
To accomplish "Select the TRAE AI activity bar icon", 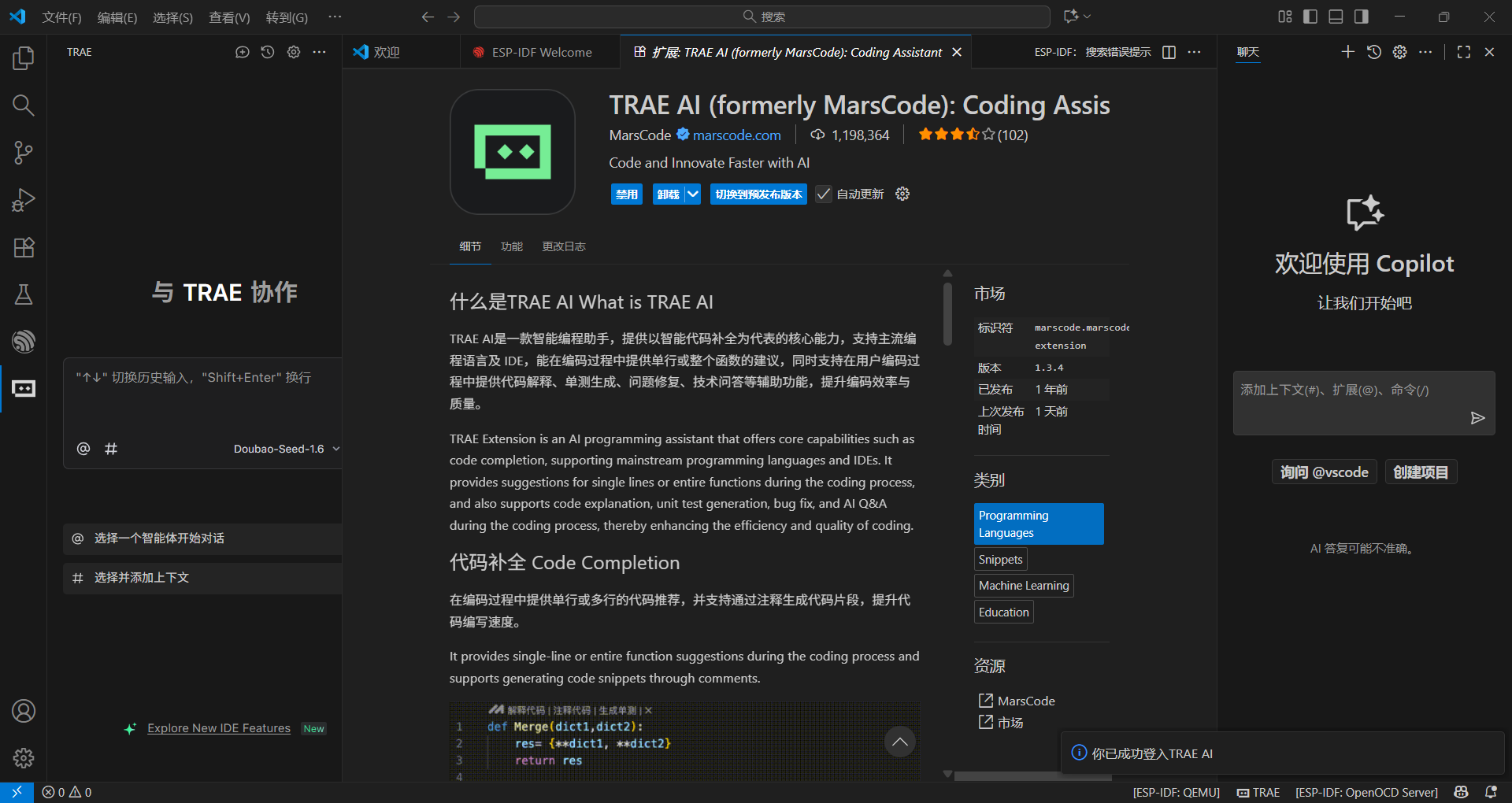I will tap(24, 389).
